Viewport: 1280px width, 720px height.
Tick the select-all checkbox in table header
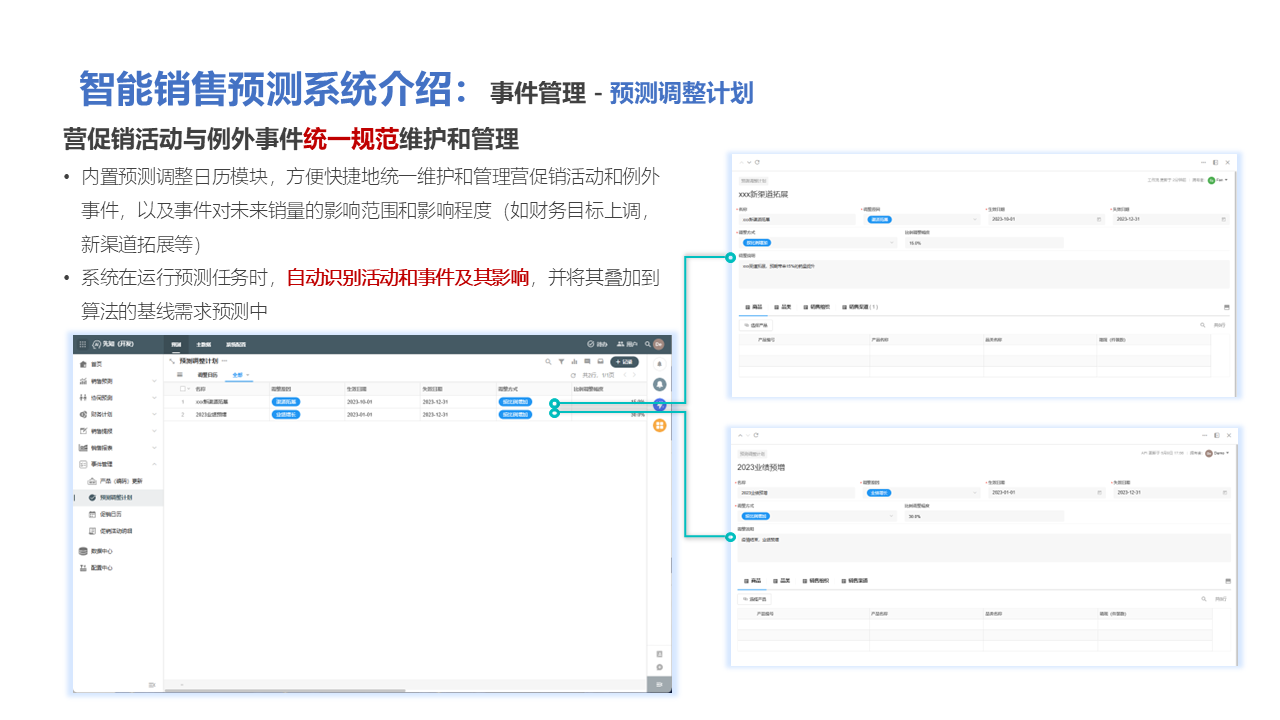[x=183, y=388]
